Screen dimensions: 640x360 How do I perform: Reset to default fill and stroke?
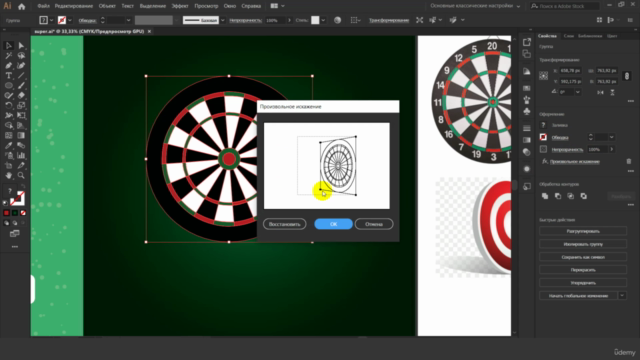(x=5, y=202)
